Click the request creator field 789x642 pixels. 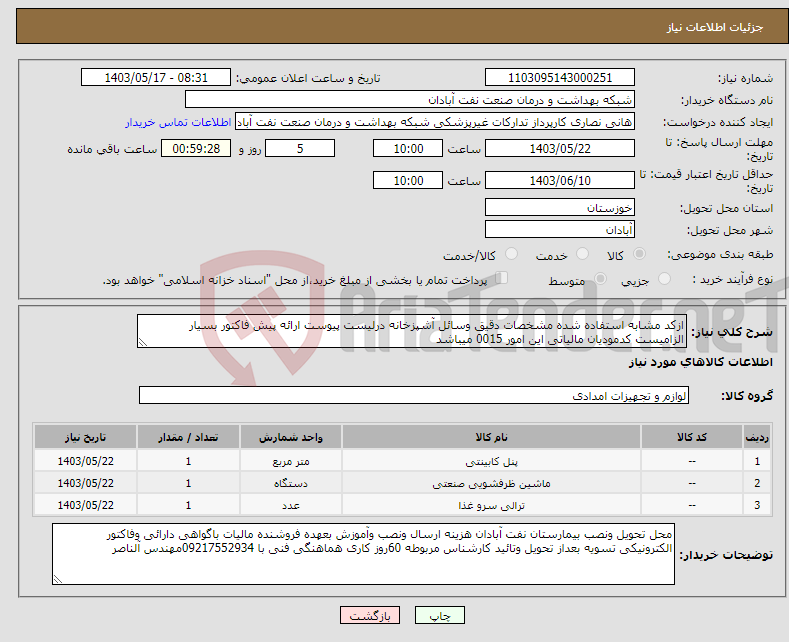click(x=435, y=122)
